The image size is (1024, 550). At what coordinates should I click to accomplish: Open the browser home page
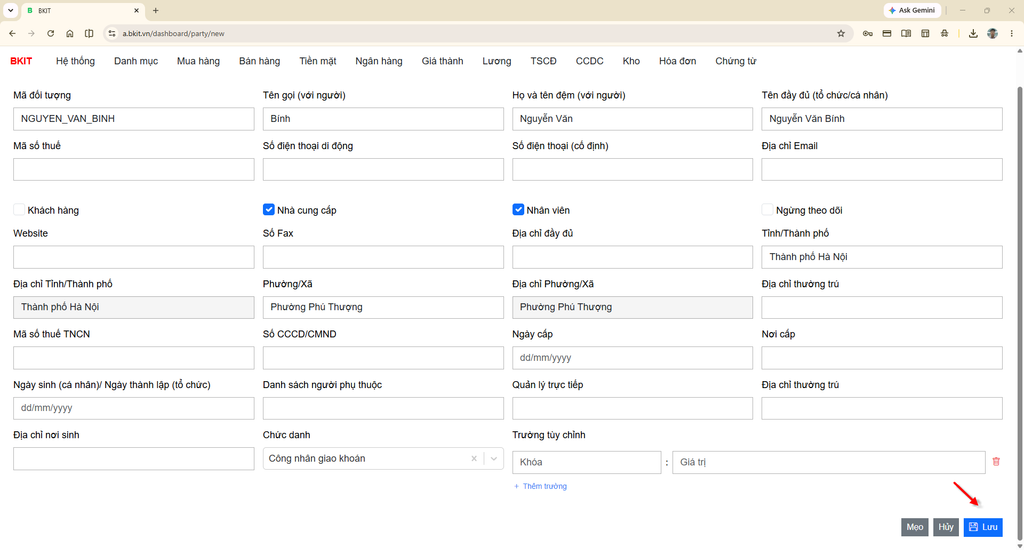click(x=70, y=33)
